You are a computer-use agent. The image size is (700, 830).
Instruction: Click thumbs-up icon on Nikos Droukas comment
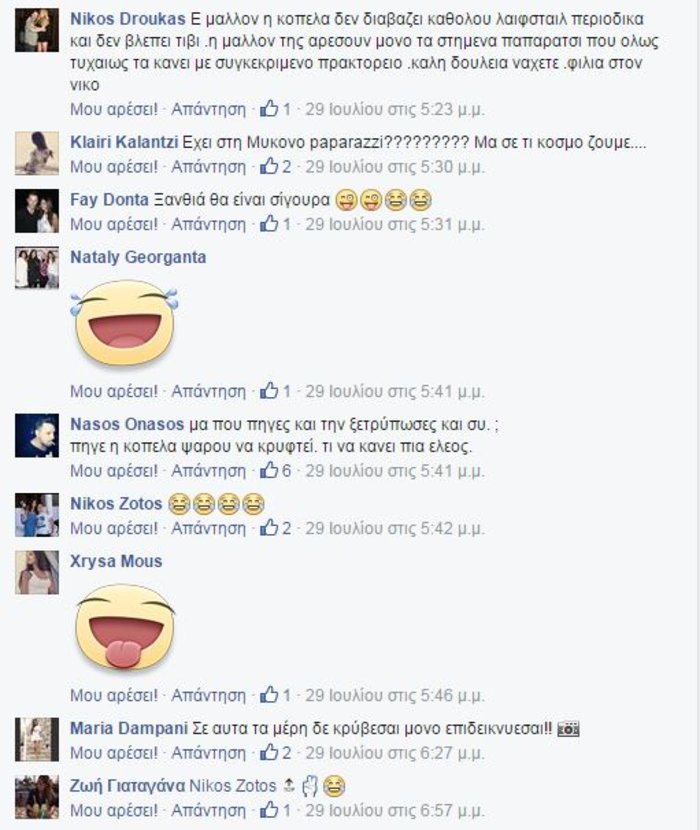pos(269,109)
